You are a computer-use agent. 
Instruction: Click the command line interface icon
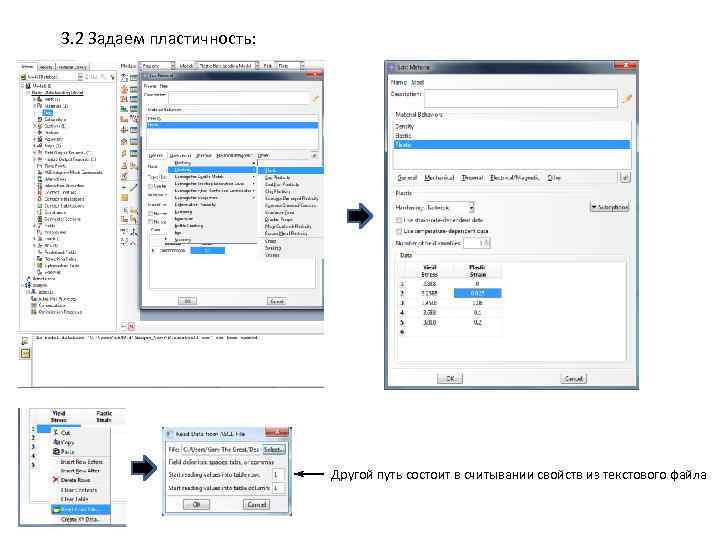(25, 353)
